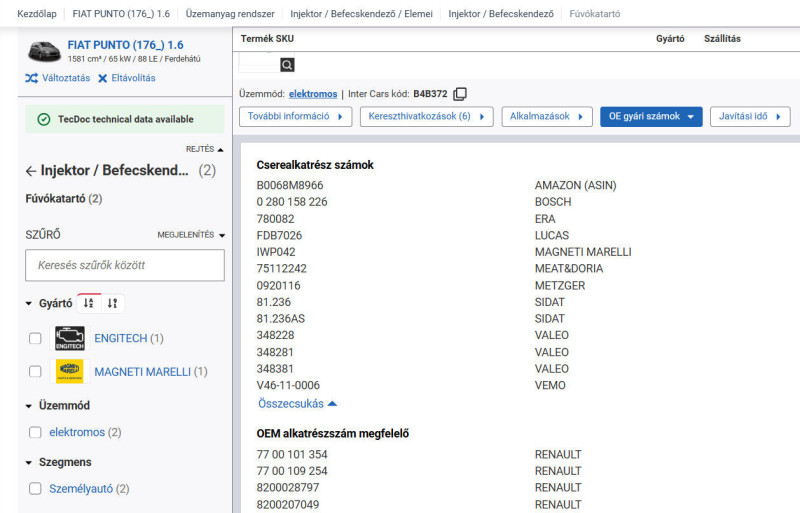Click the Fiat Punto car thumbnail
The width and height of the screenshot is (800, 513).
pos(44,51)
